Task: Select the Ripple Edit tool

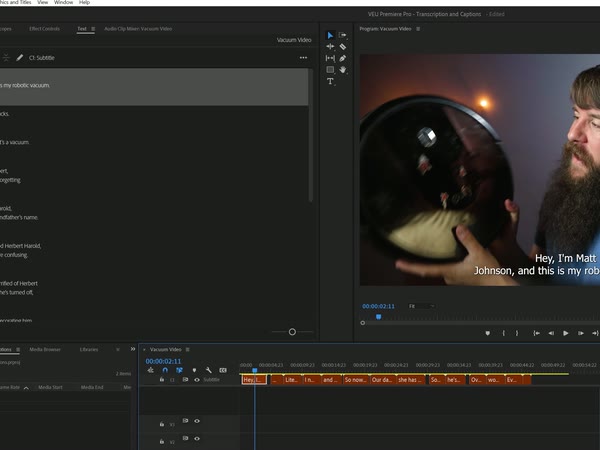Action: pyautogui.click(x=330, y=47)
